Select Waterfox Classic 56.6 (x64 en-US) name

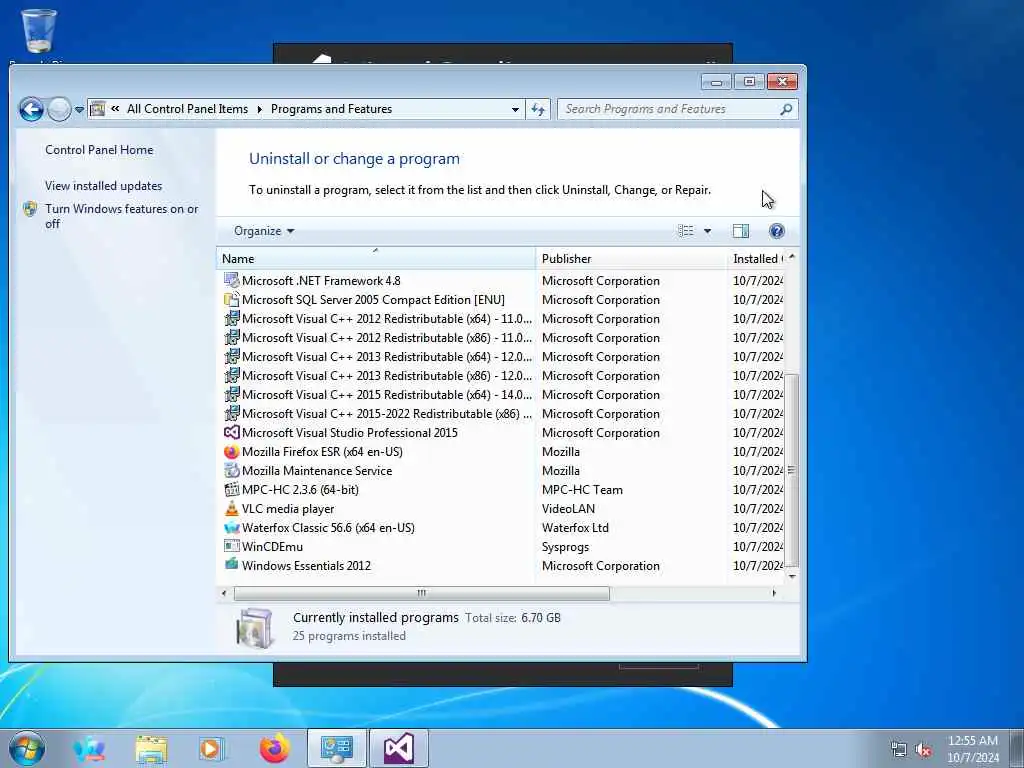(328, 528)
